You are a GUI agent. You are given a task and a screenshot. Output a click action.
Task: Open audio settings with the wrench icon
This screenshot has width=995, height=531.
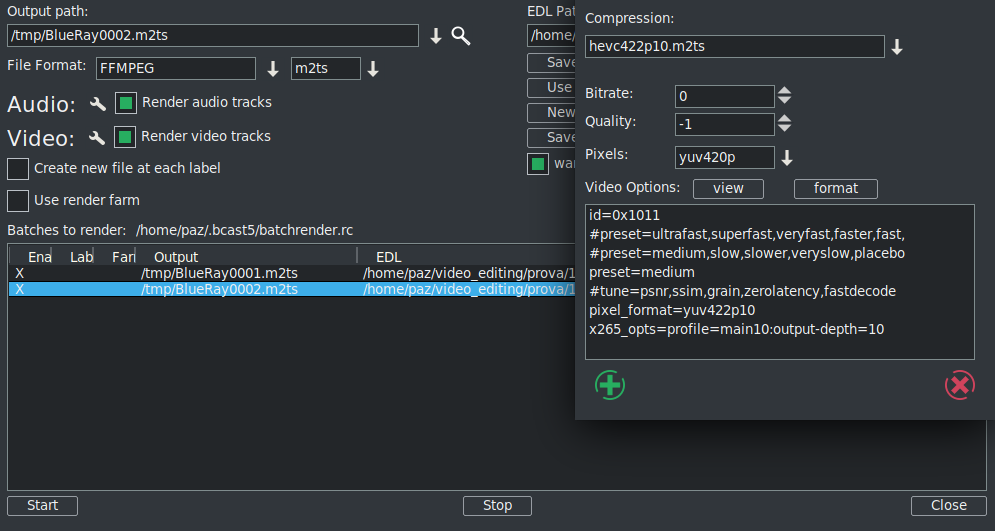tap(98, 104)
